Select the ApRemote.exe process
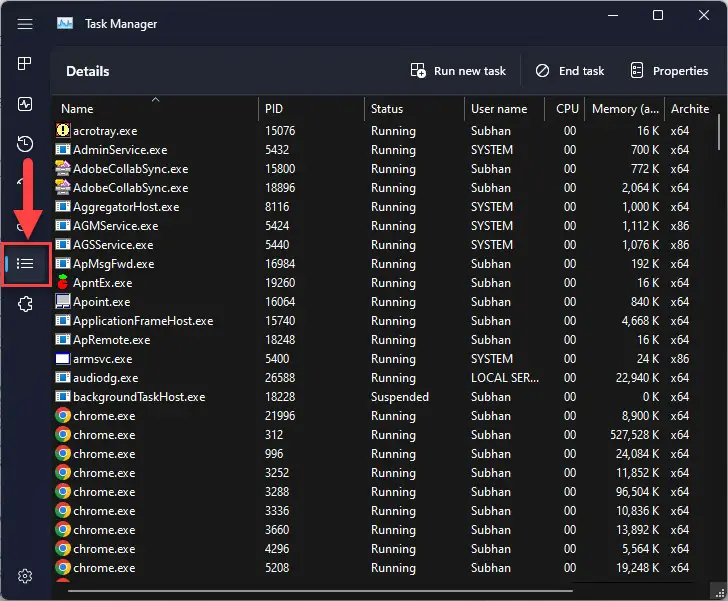The image size is (728, 601). [x=383, y=340]
